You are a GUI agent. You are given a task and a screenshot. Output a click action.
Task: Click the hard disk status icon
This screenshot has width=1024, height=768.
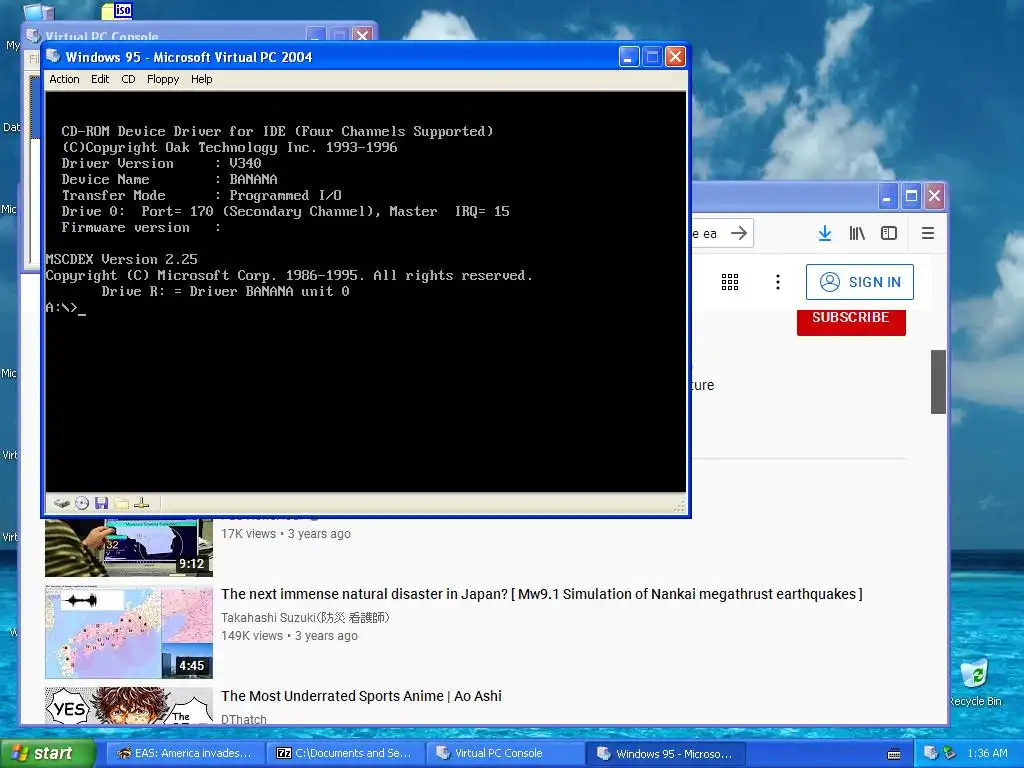pos(61,504)
